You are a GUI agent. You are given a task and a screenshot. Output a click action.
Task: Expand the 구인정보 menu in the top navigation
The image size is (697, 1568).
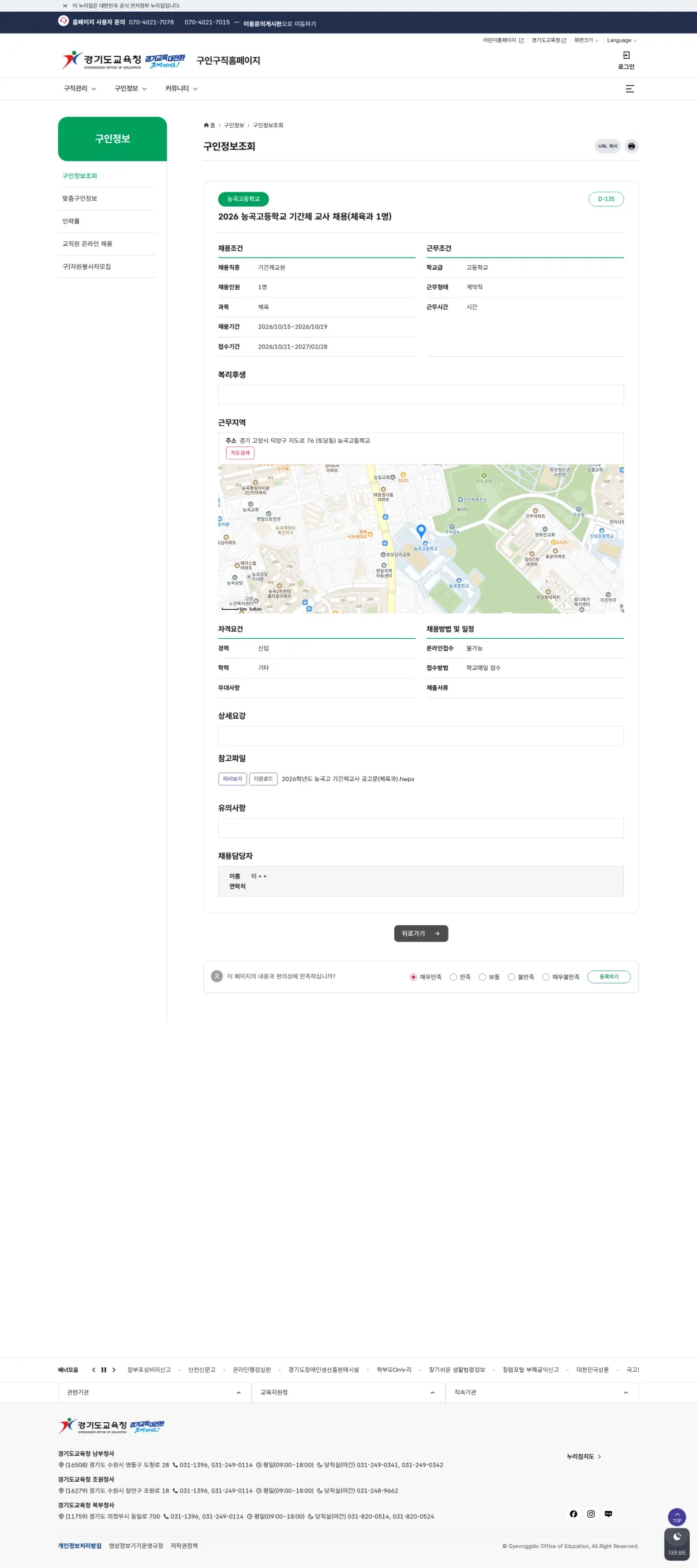pos(131,89)
